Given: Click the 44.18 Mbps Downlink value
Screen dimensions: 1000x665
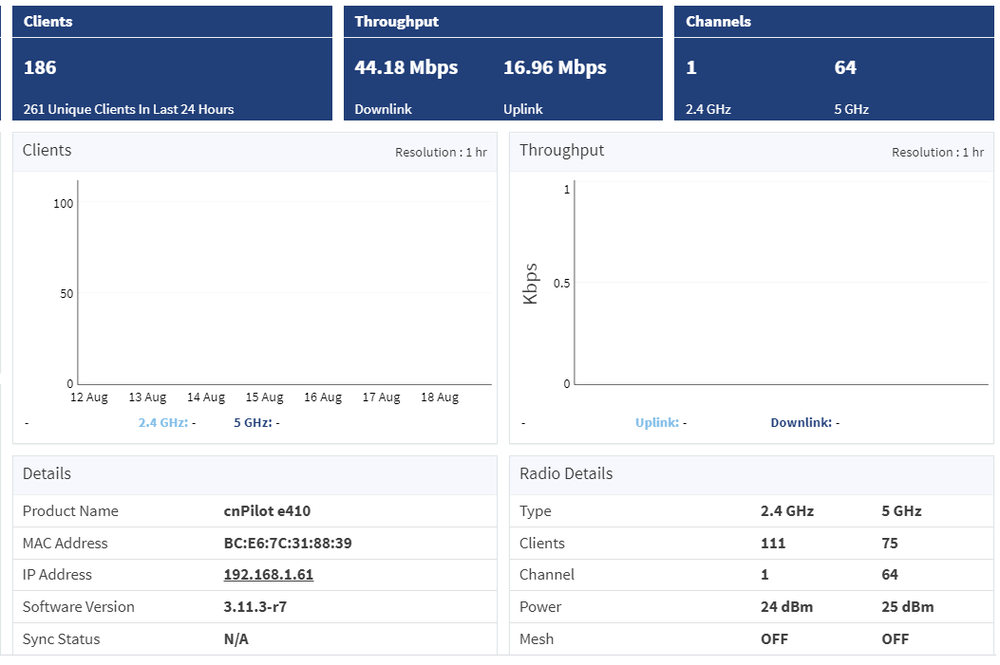Looking at the screenshot, I should pyautogui.click(x=405, y=67).
